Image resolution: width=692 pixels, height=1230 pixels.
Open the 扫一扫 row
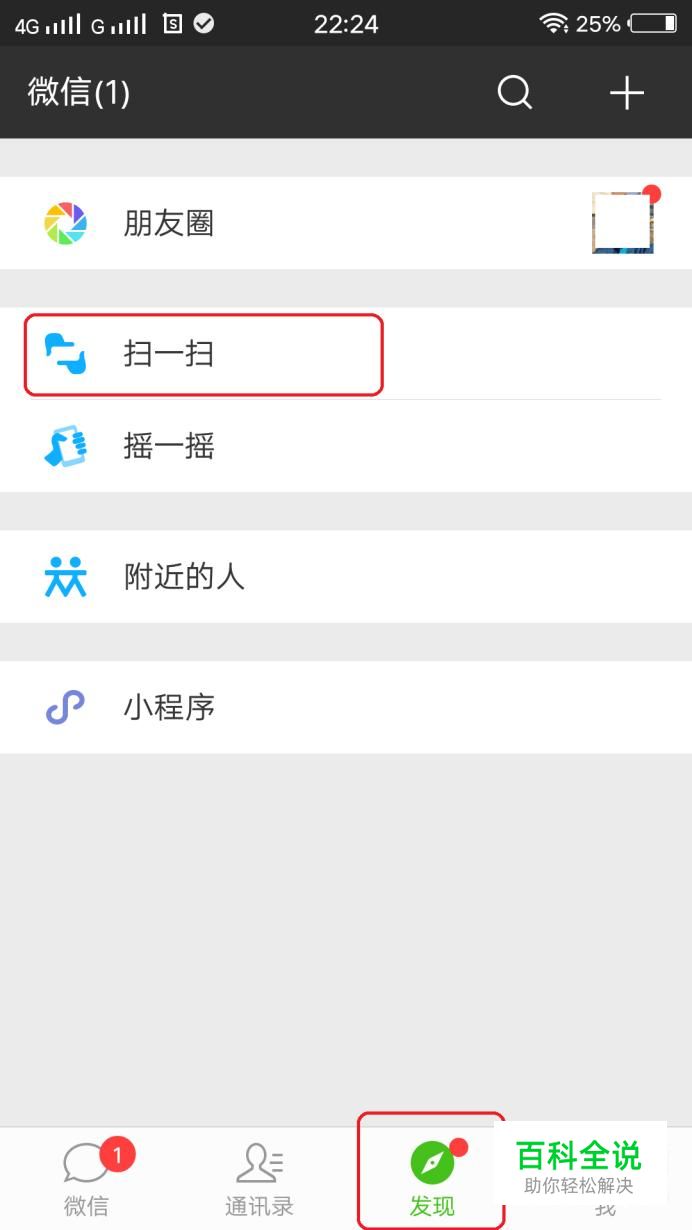pos(346,354)
